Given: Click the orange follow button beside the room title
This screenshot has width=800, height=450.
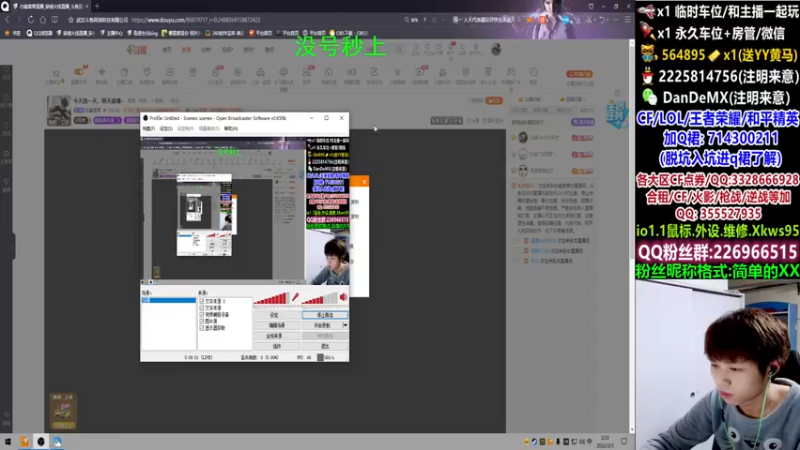Looking at the screenshot, I should point(494,101).
